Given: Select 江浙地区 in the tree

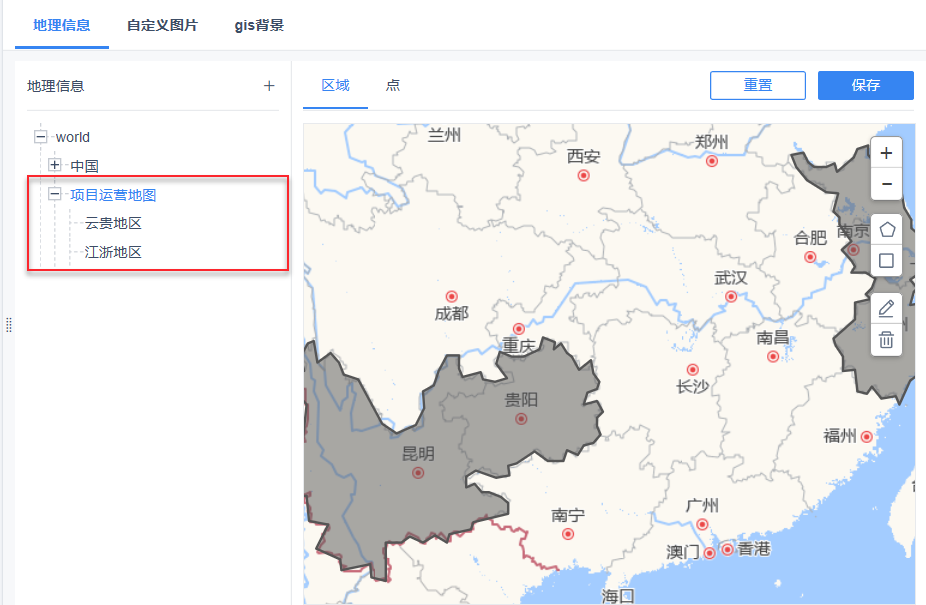Looking at the screenshot, I should [x=113, y=252].
